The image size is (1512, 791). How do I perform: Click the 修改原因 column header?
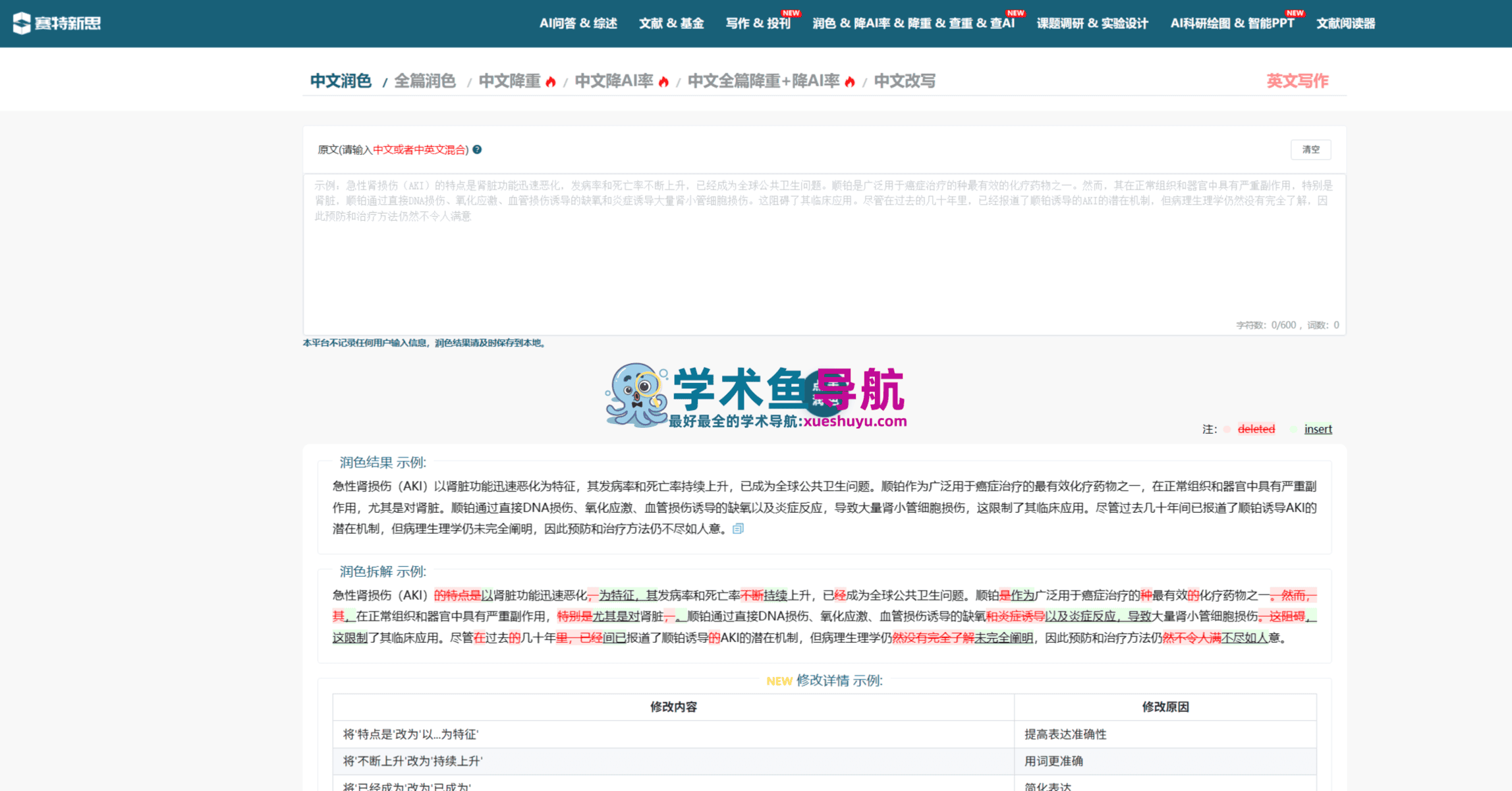tap(1165, 707)
